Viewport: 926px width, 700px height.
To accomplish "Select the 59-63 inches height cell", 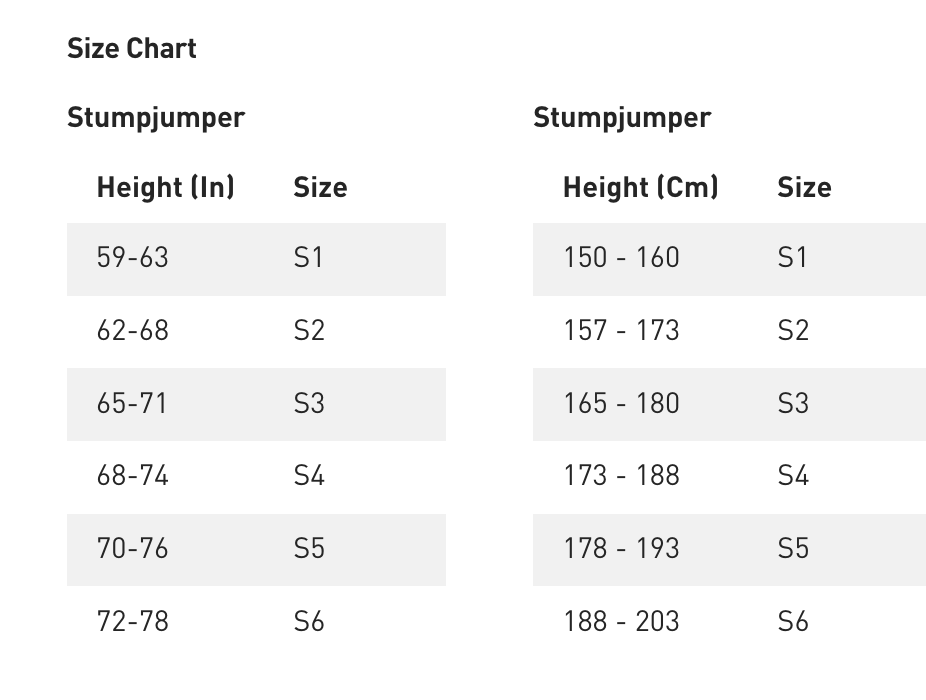I will pyautogui.click(x=132, y=258).
